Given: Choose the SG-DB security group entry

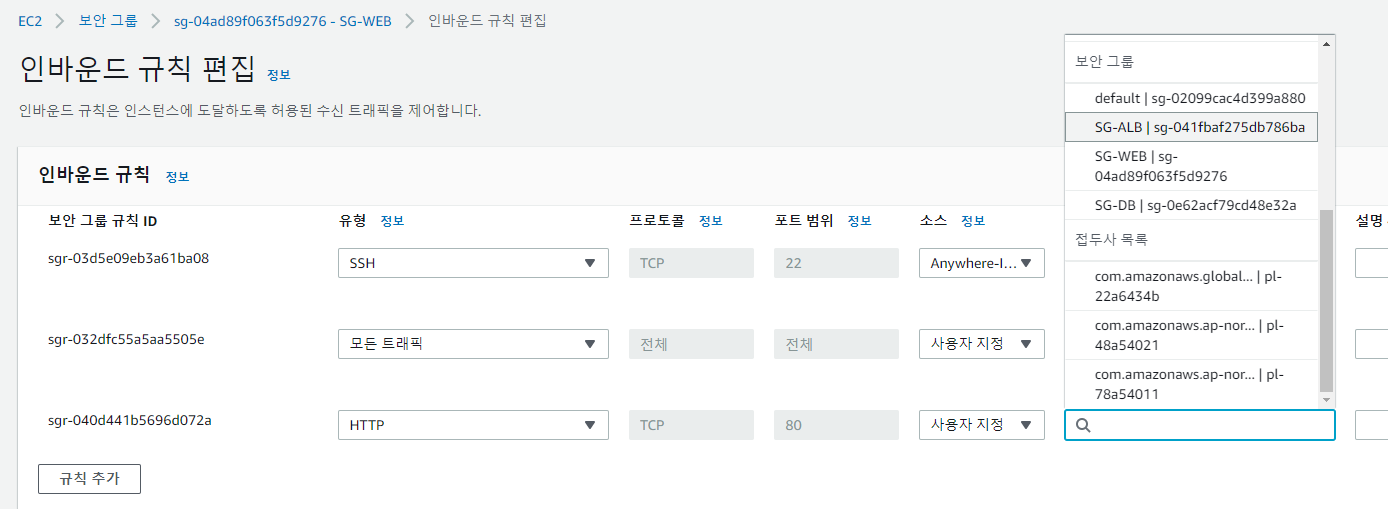Looking at the screenshot, I should tap(1192, 205).
